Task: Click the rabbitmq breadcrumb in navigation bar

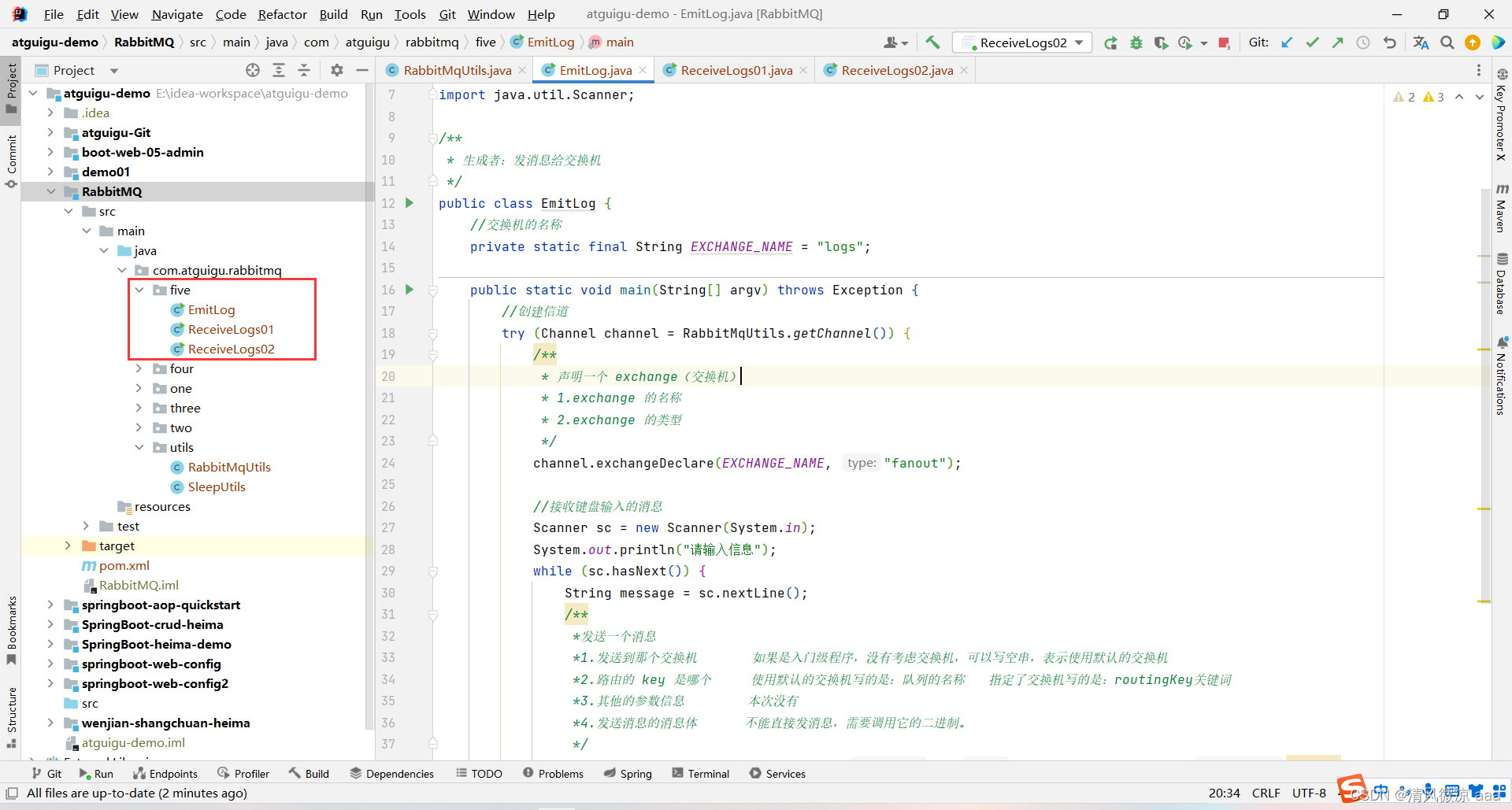Action: pyautogui.click(x=432, y=43)
